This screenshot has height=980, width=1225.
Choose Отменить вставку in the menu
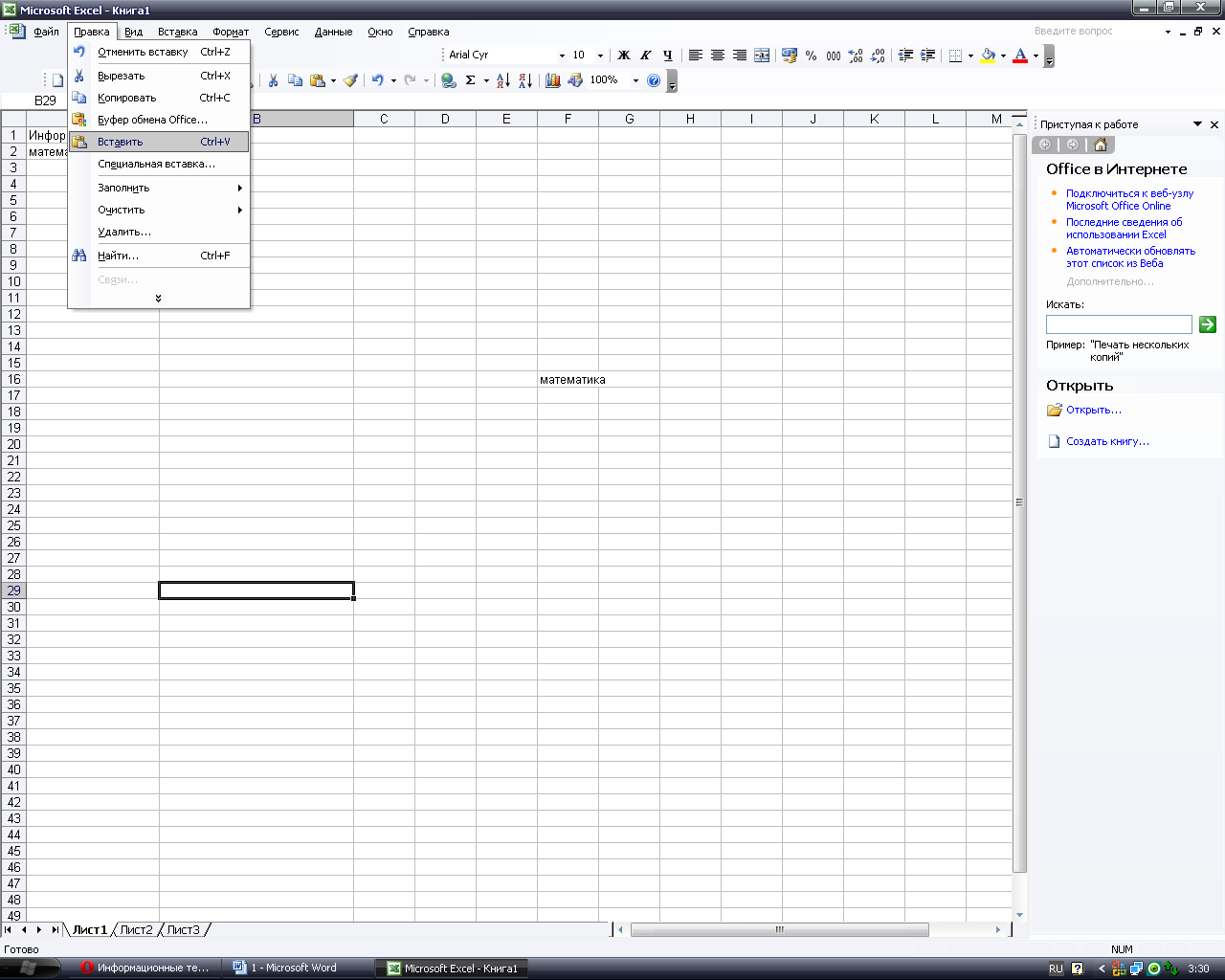point(159,52)
